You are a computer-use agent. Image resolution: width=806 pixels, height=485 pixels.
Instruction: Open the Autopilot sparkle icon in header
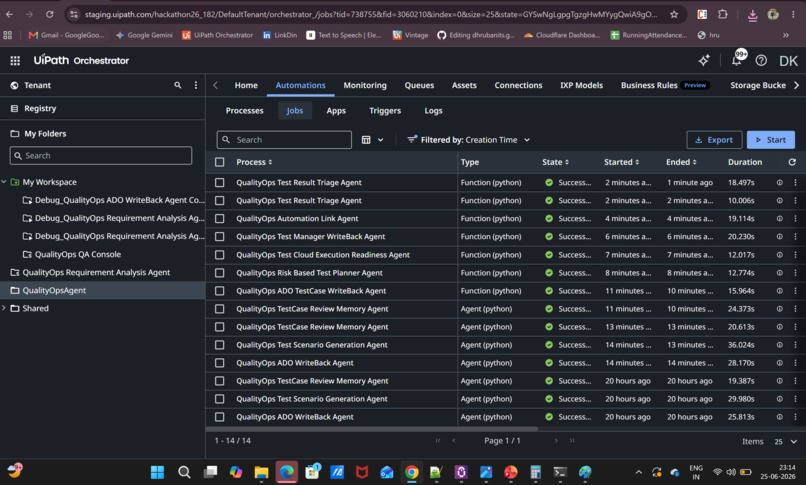coord(704,61)
